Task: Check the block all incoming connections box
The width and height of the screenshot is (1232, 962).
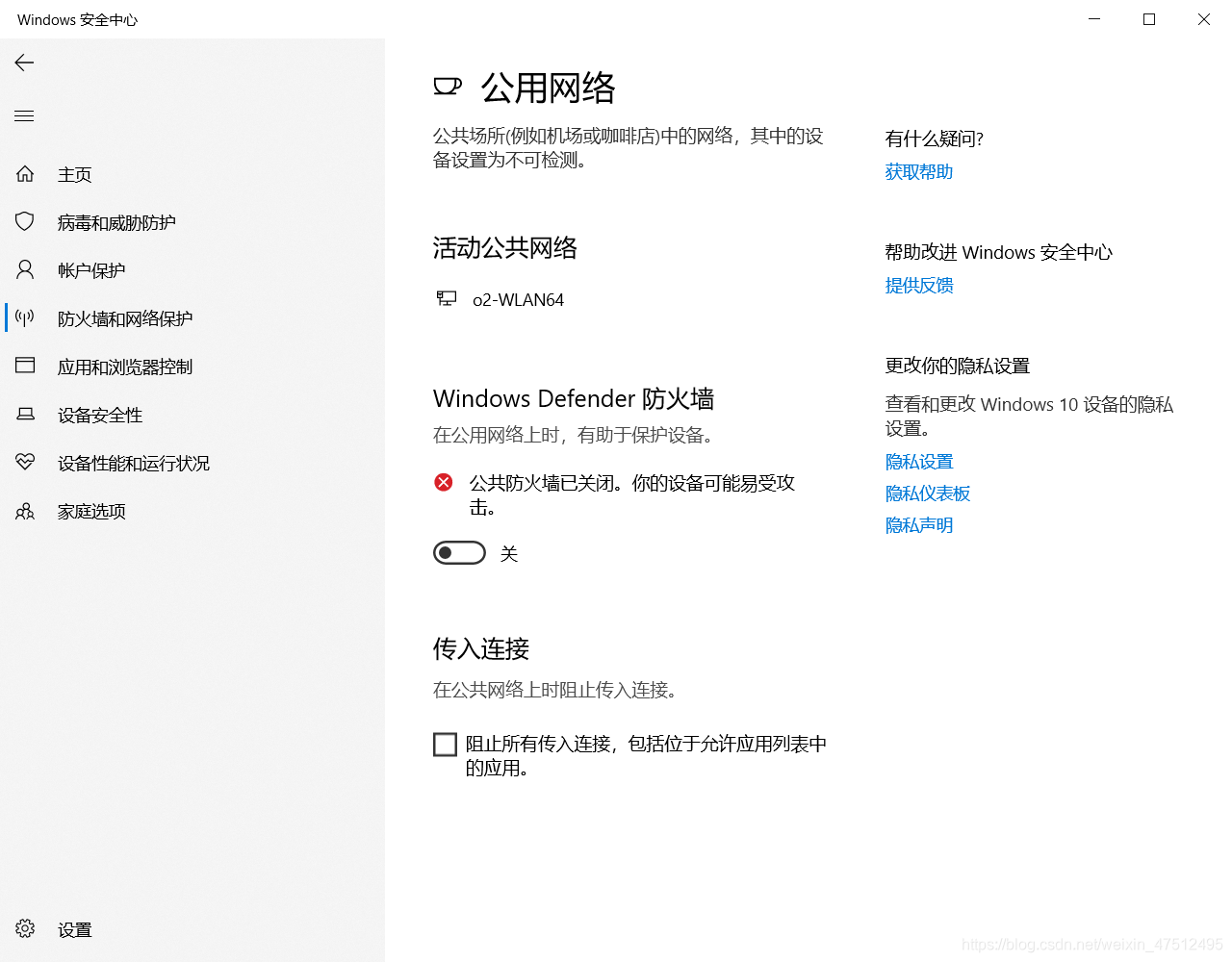Action: (445, 745)
